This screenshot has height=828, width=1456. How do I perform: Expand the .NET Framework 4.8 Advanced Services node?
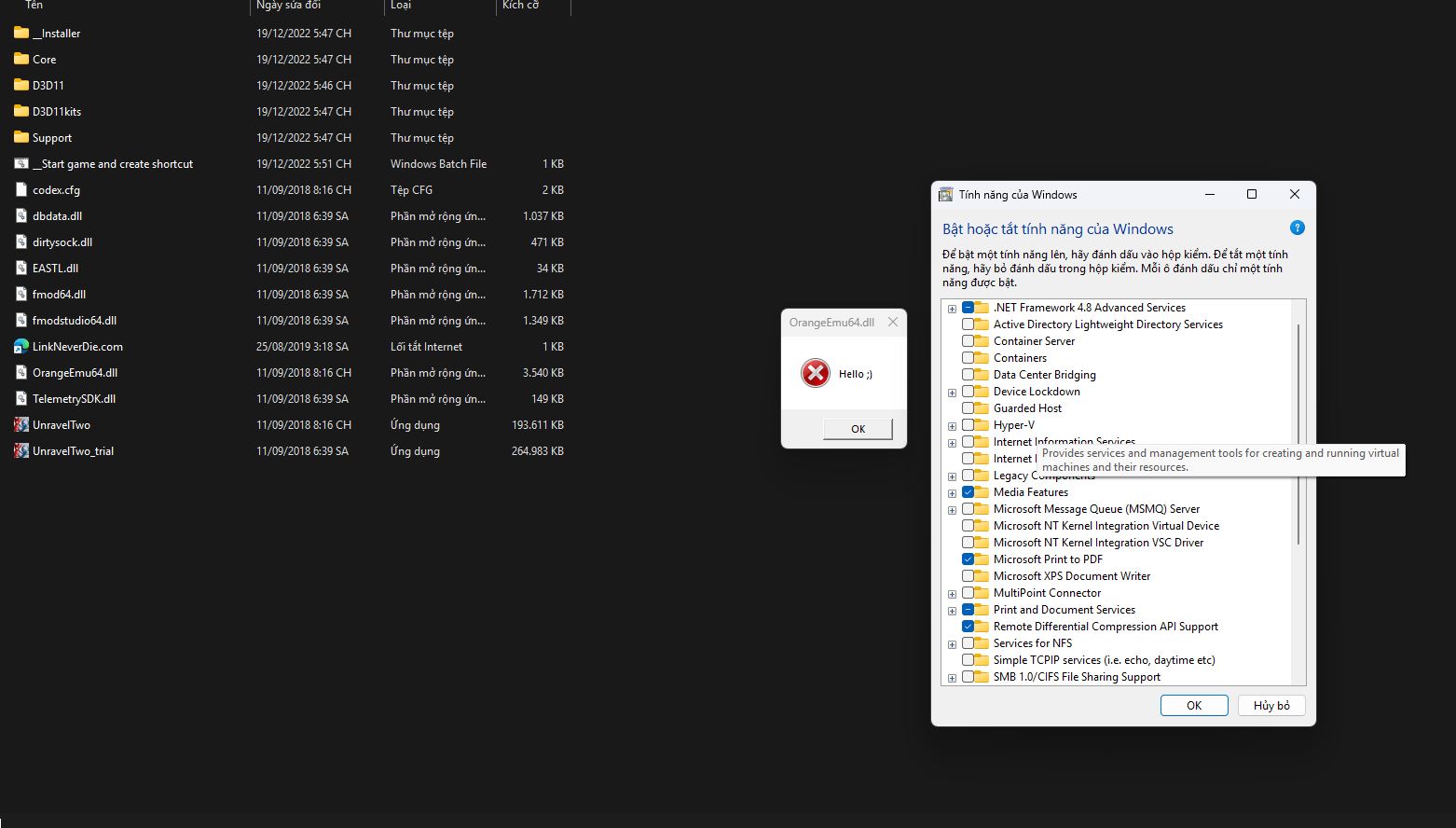(952, 309)
